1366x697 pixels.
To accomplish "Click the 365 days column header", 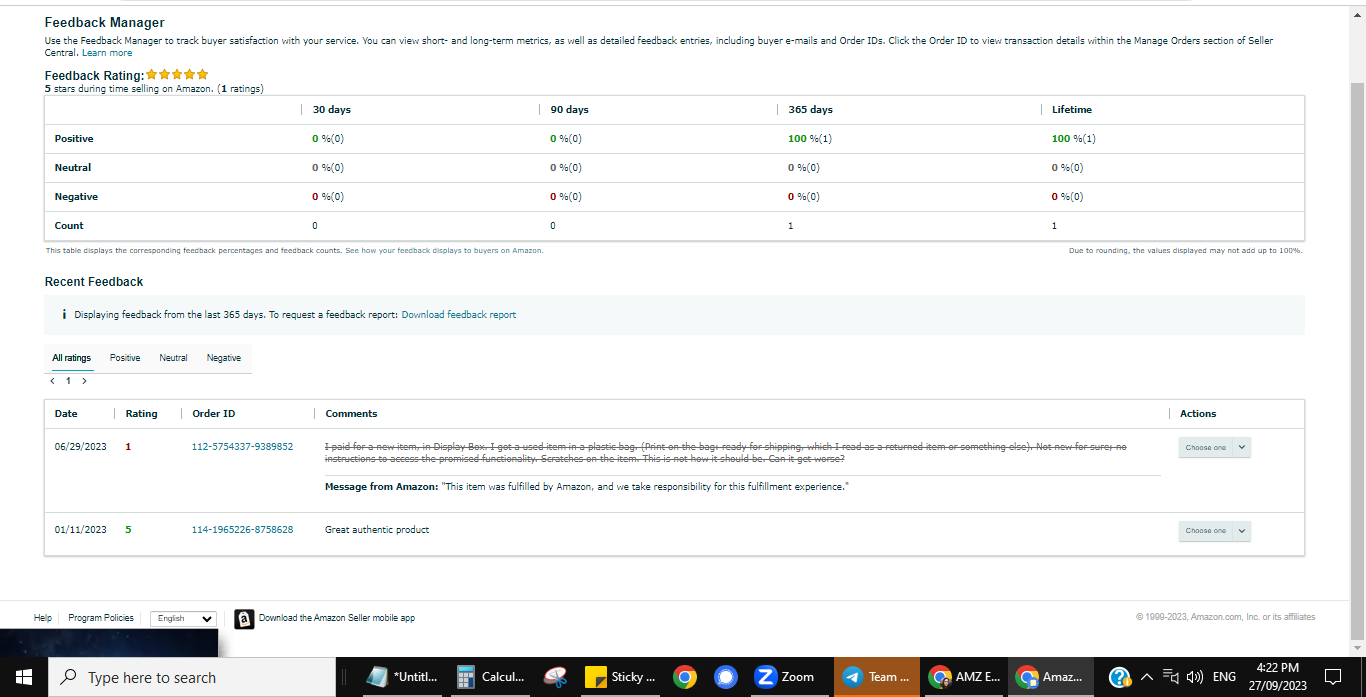I will coord(810,109).
